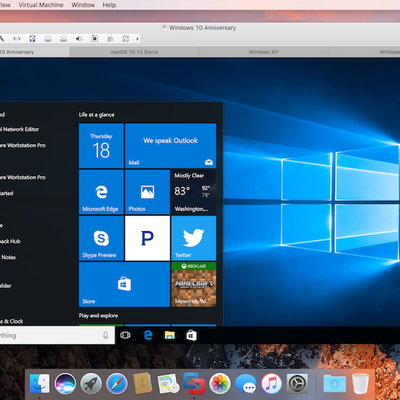Open the white P tile
Viewport: 400px width, 400px height.
point(147,238)
